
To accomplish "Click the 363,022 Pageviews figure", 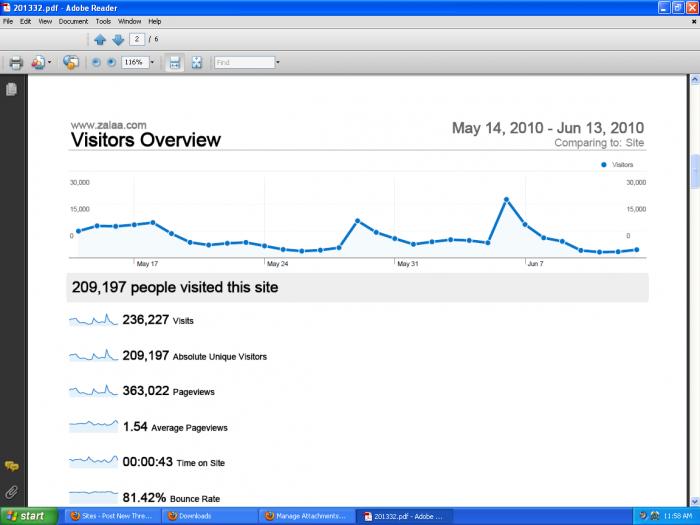I will pyautogui.click(x=169, y=391).
